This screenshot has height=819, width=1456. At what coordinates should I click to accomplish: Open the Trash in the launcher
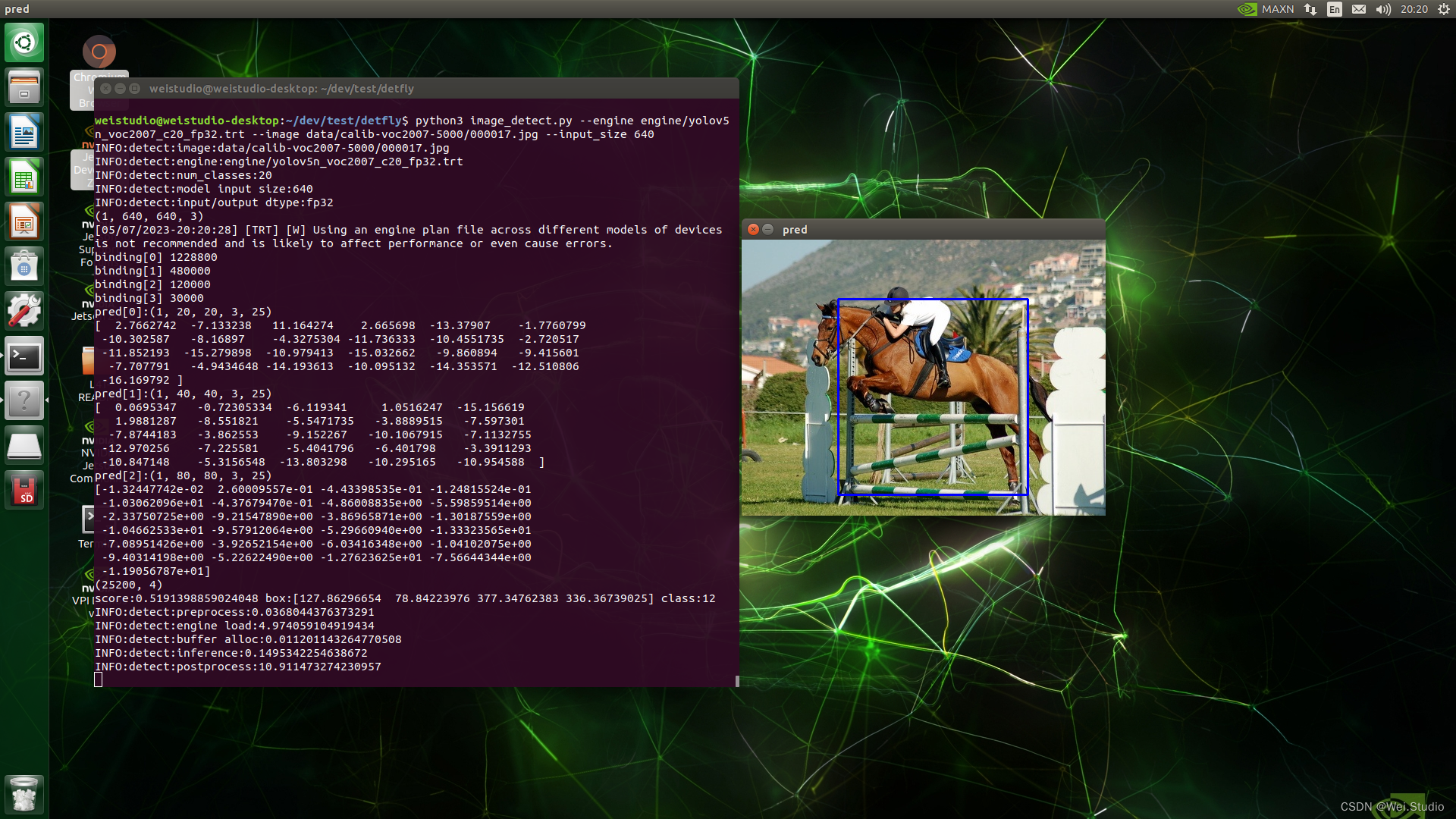click(x=24, y=794)
